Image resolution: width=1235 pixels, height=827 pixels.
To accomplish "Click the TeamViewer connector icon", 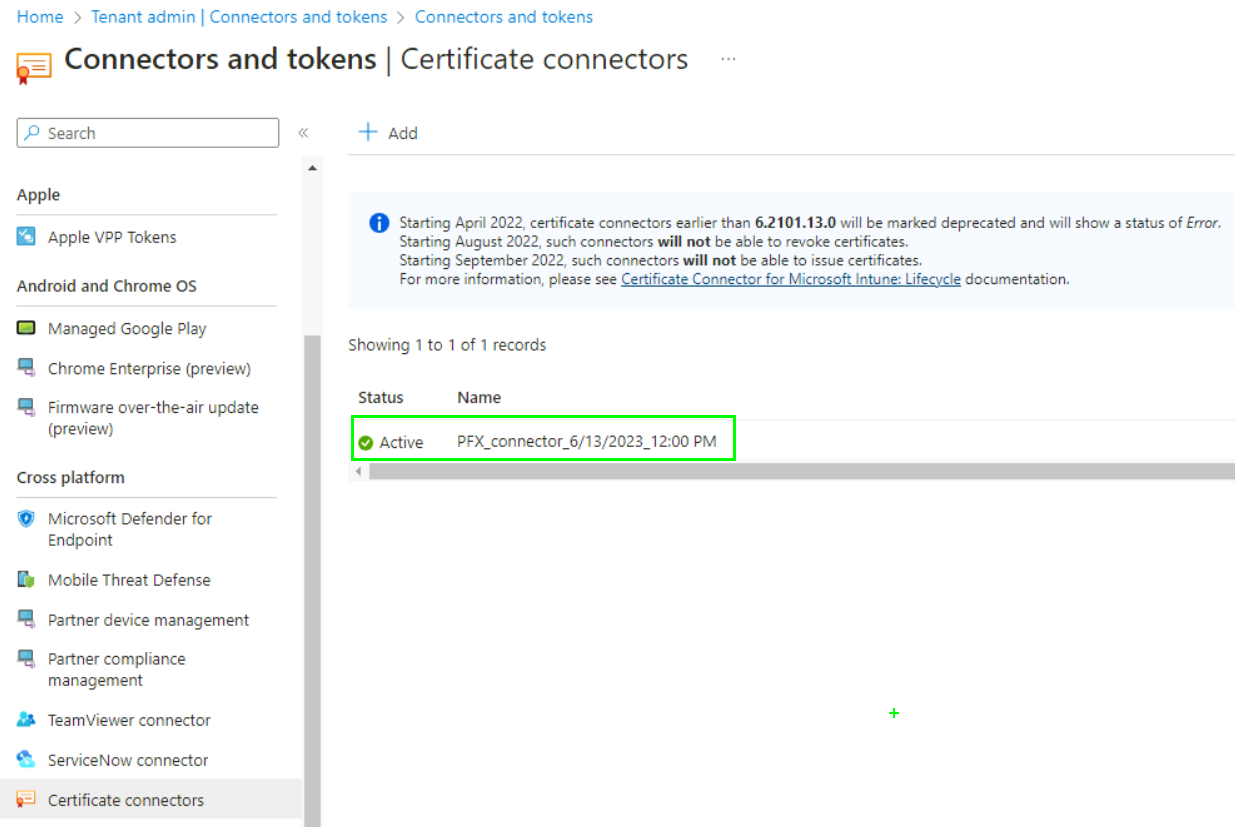I will point(27,720).
